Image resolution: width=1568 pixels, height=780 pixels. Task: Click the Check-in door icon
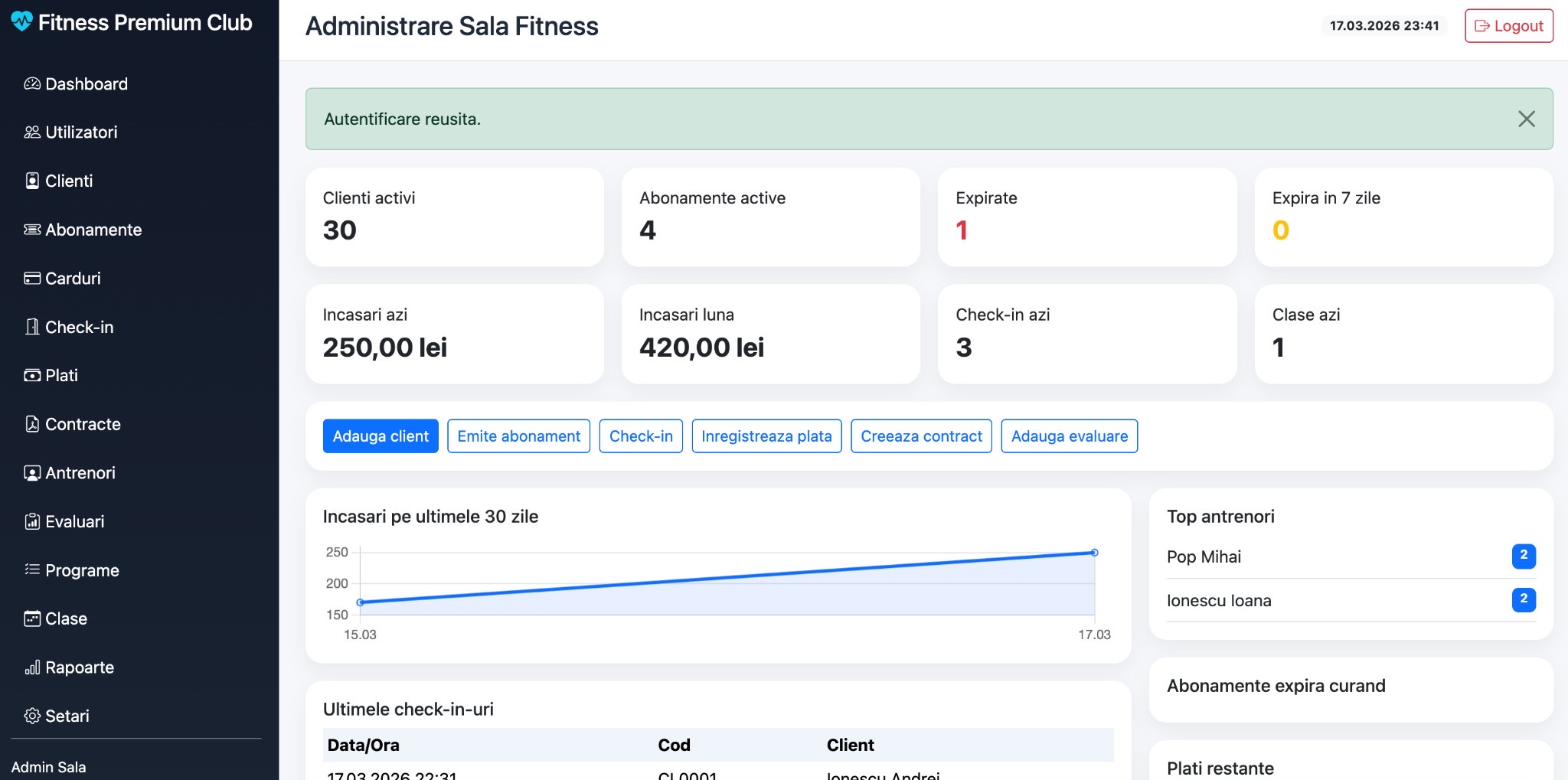tap(32, 327)
